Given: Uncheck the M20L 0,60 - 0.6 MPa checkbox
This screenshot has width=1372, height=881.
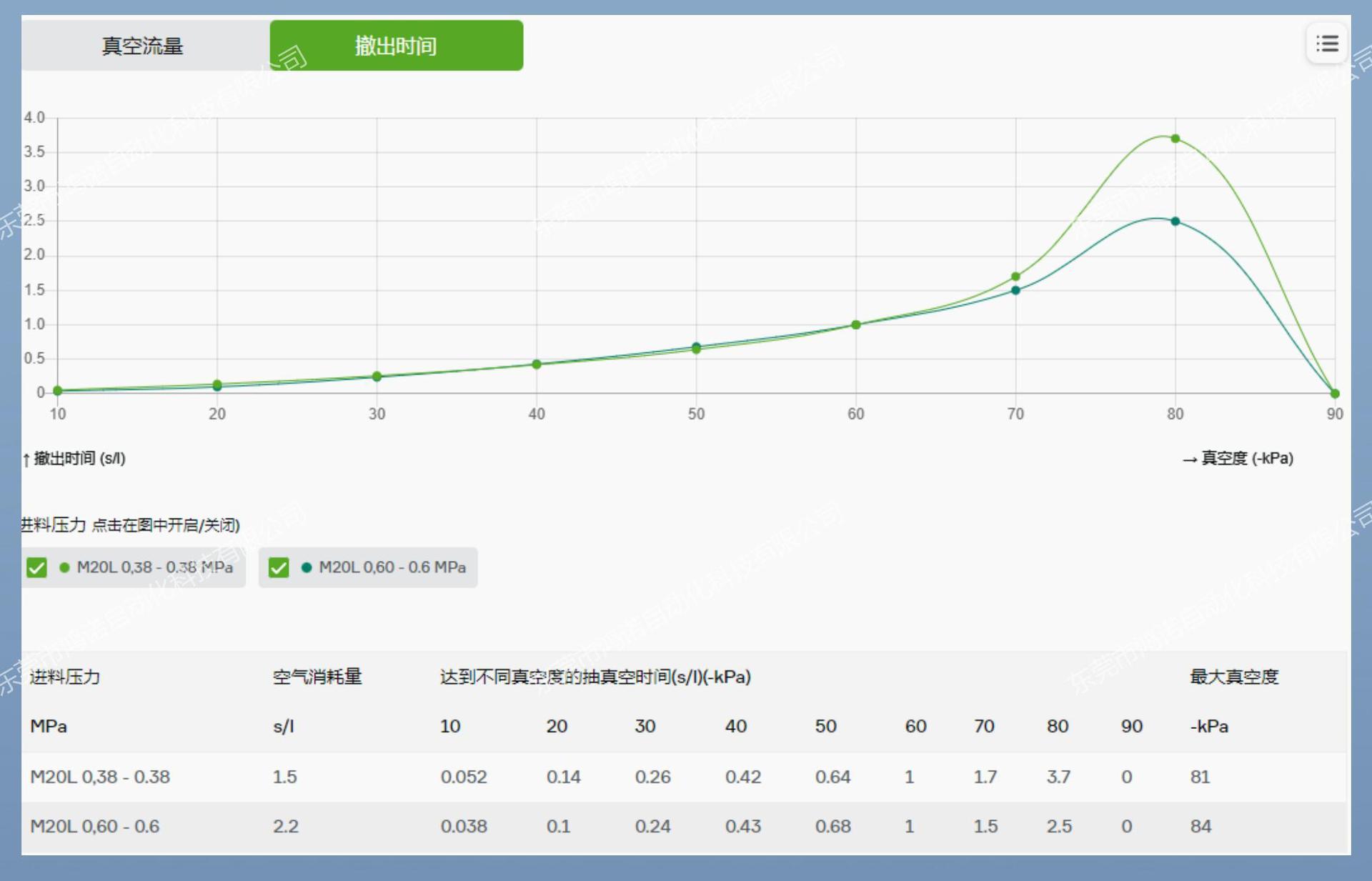Looking at the screenshot, I should point(279,567).
